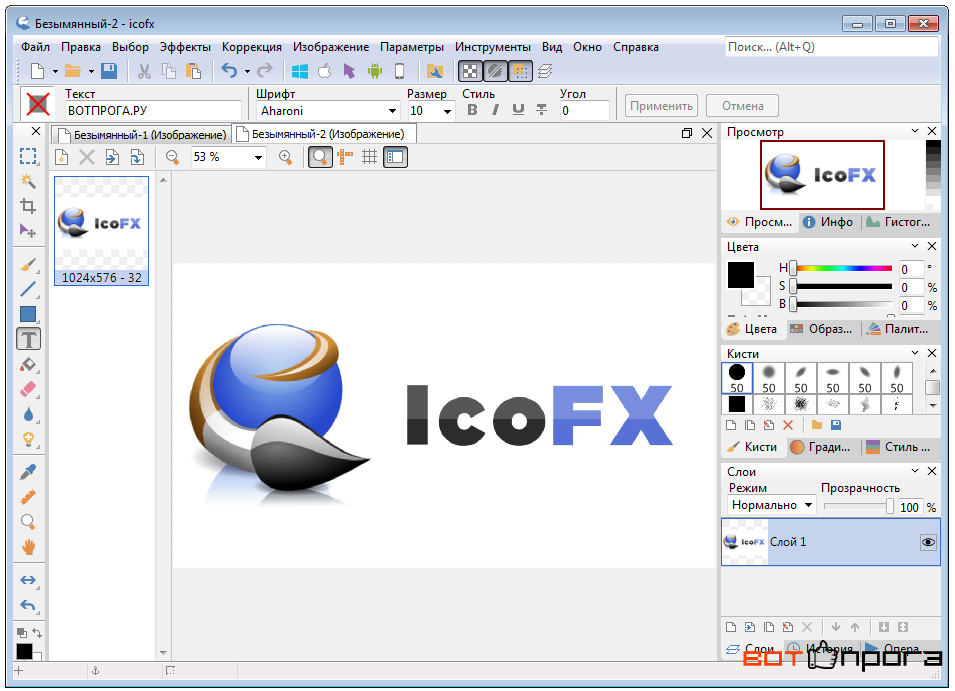Image resolution: width=955 pixels, height=691 pixels.
Task: Choose the crop tool
Action: (x=28, y=206)
